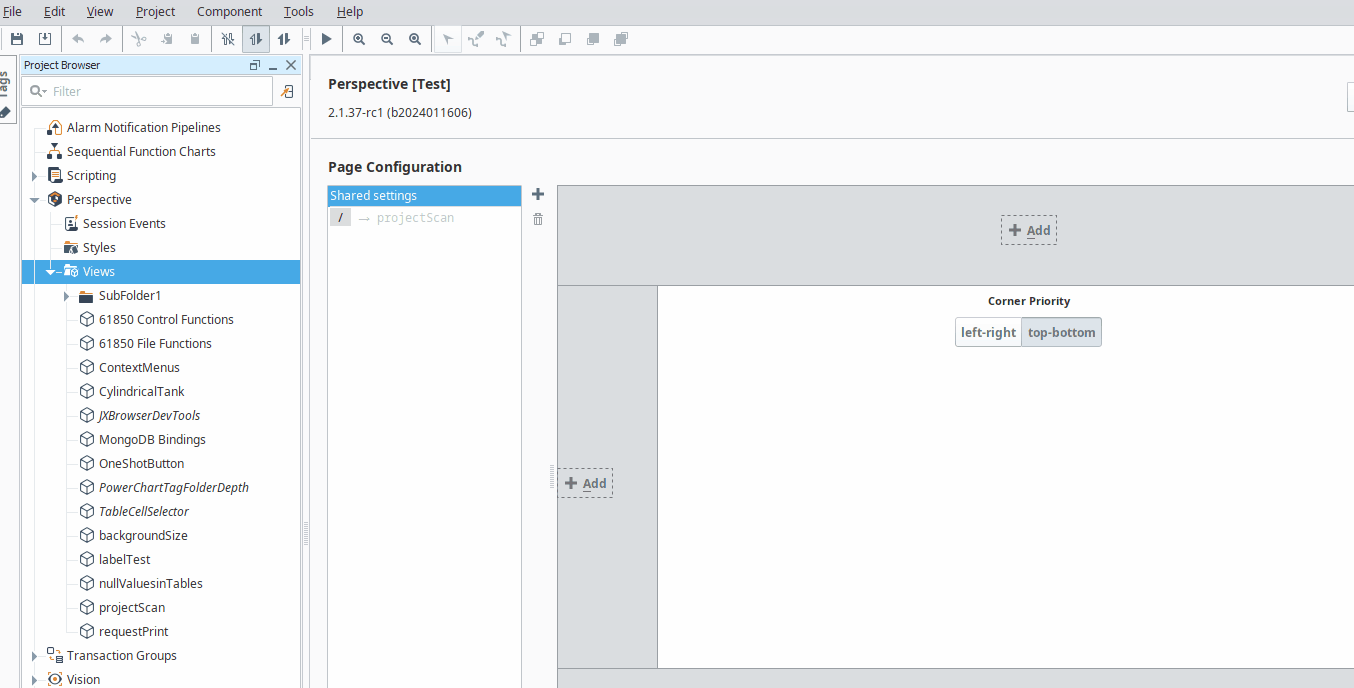This screenshot has width=1354, height=688.
Task: Select the 61850 File Functions view
Action: point(155,344)
